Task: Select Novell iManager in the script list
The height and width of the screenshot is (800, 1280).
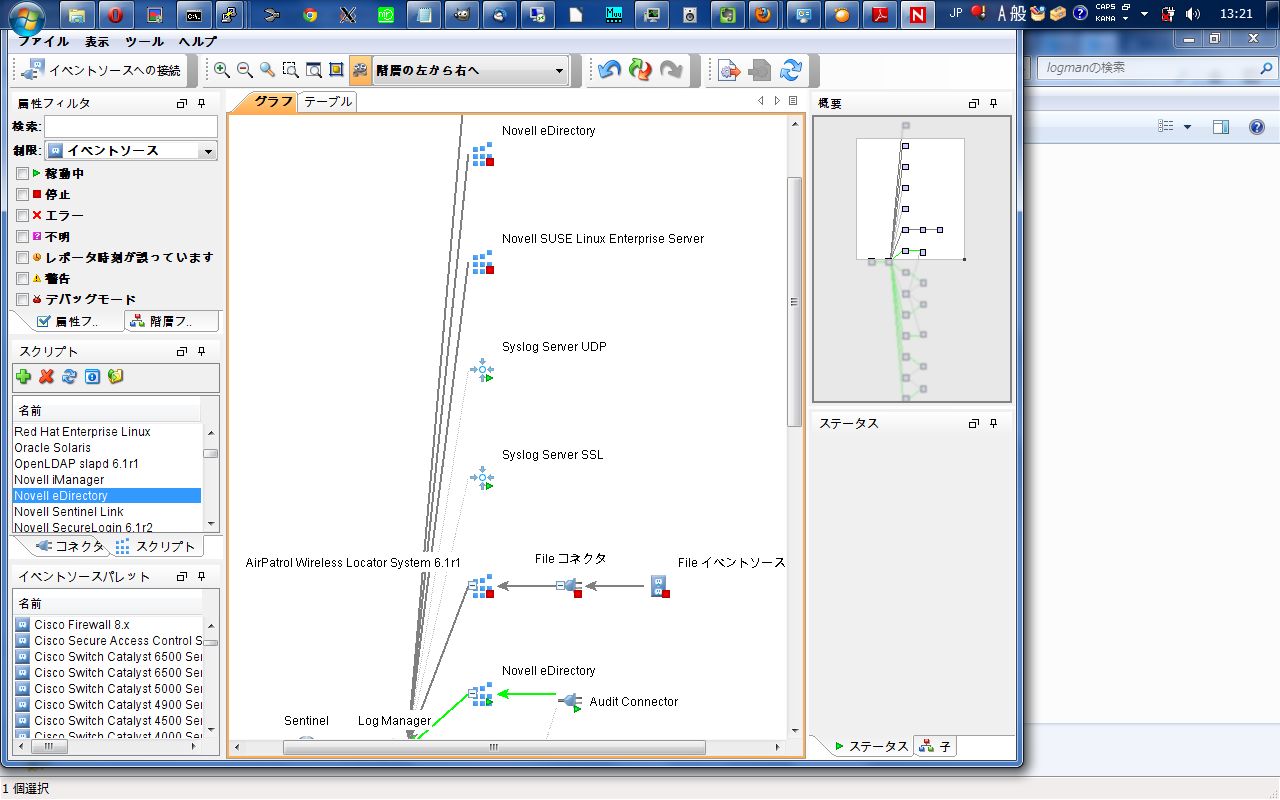Action: tap(107, 480)
